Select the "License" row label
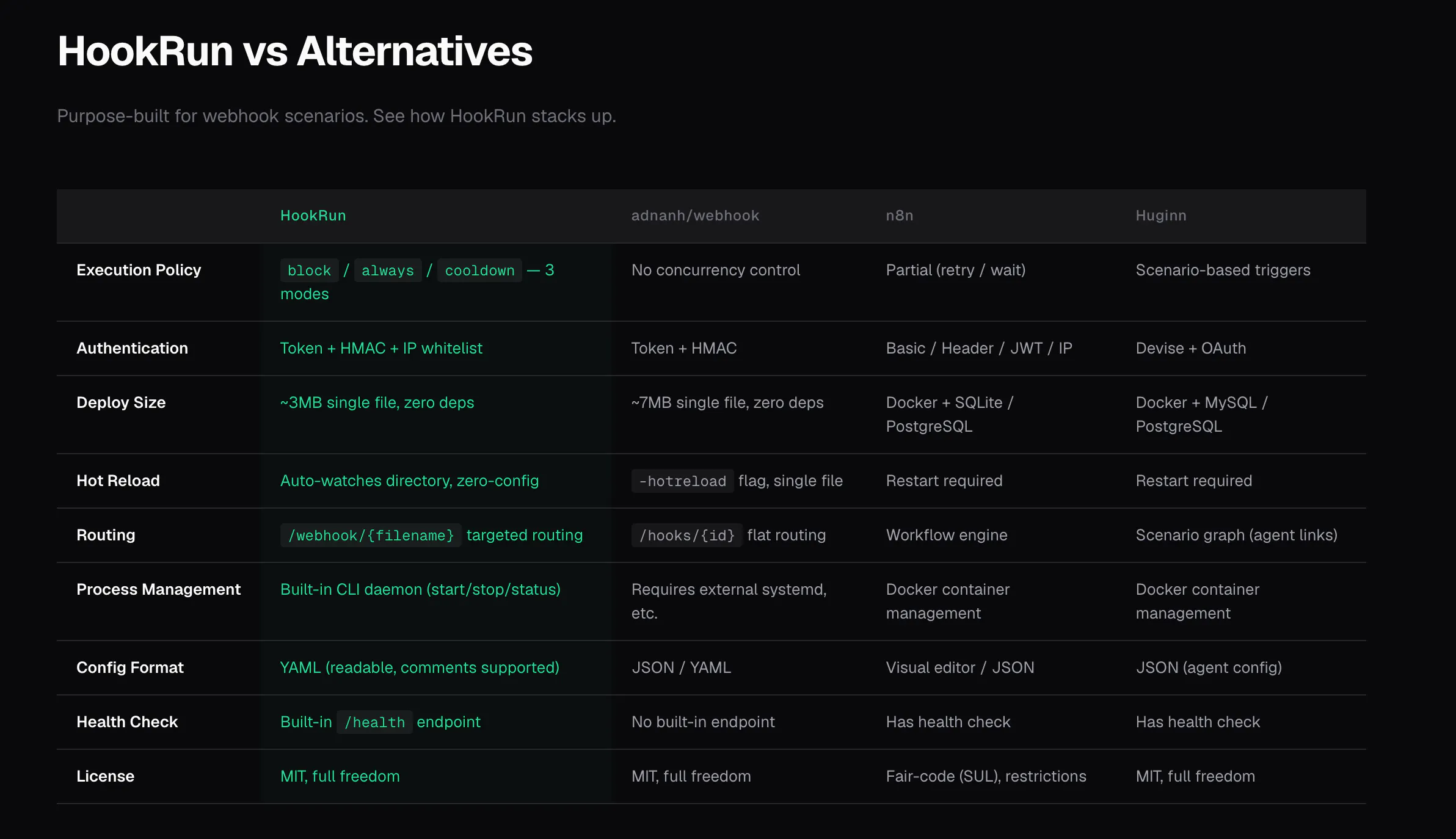 pos(106,776)
